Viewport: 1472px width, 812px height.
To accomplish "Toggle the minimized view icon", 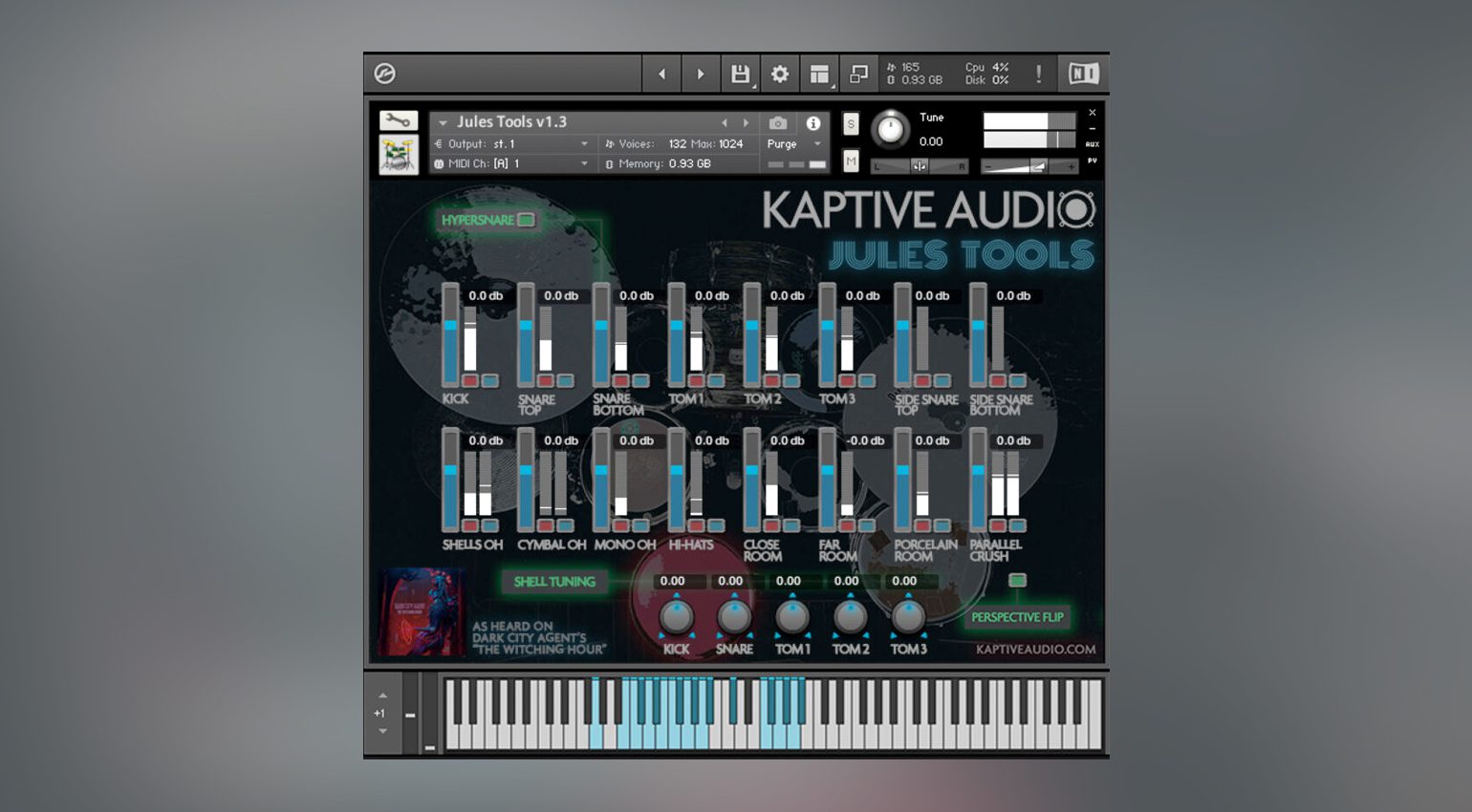I will (x=858, y=74).
